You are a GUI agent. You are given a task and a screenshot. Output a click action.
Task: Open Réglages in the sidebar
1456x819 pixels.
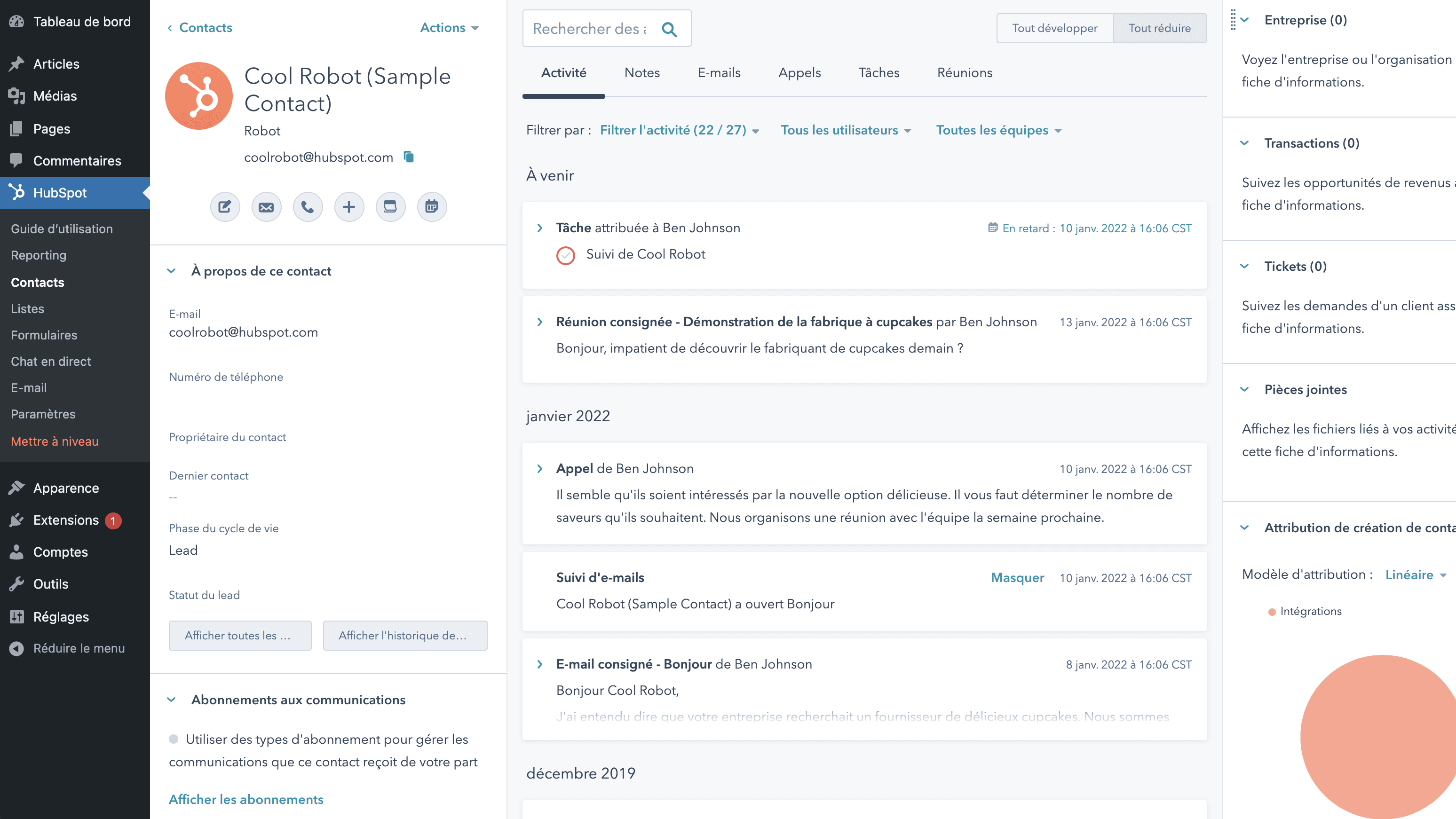click(75, 617)
